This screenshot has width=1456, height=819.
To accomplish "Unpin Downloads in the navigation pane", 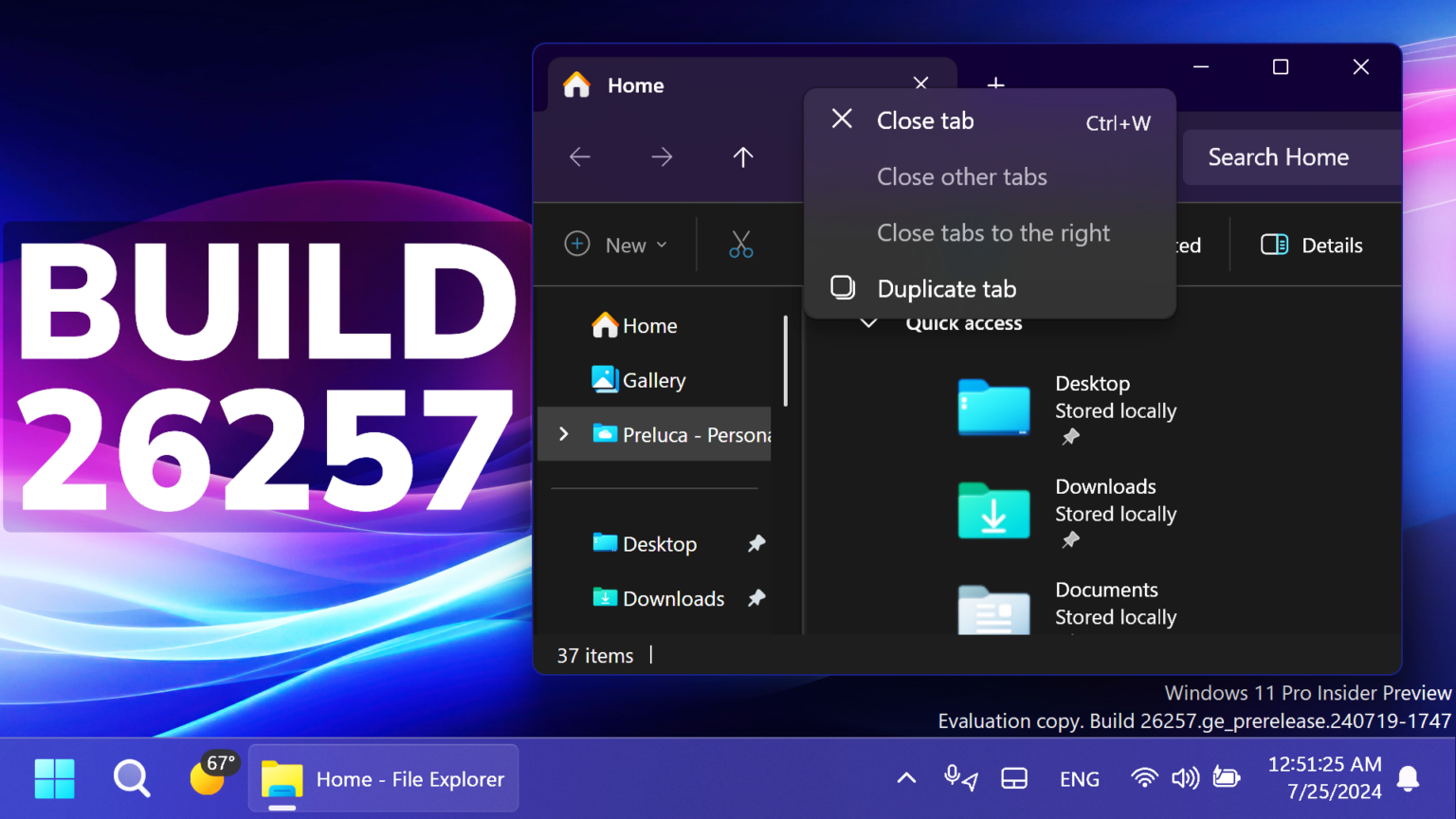I will pyautogui.click(x=756, y=598).
